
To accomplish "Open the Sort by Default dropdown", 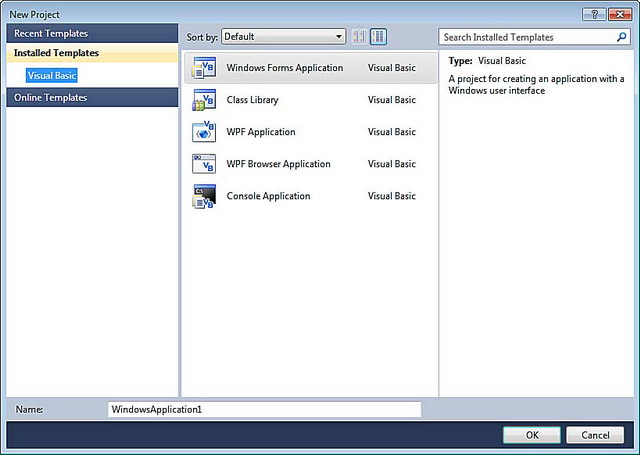I will click(x=283, y=37).
